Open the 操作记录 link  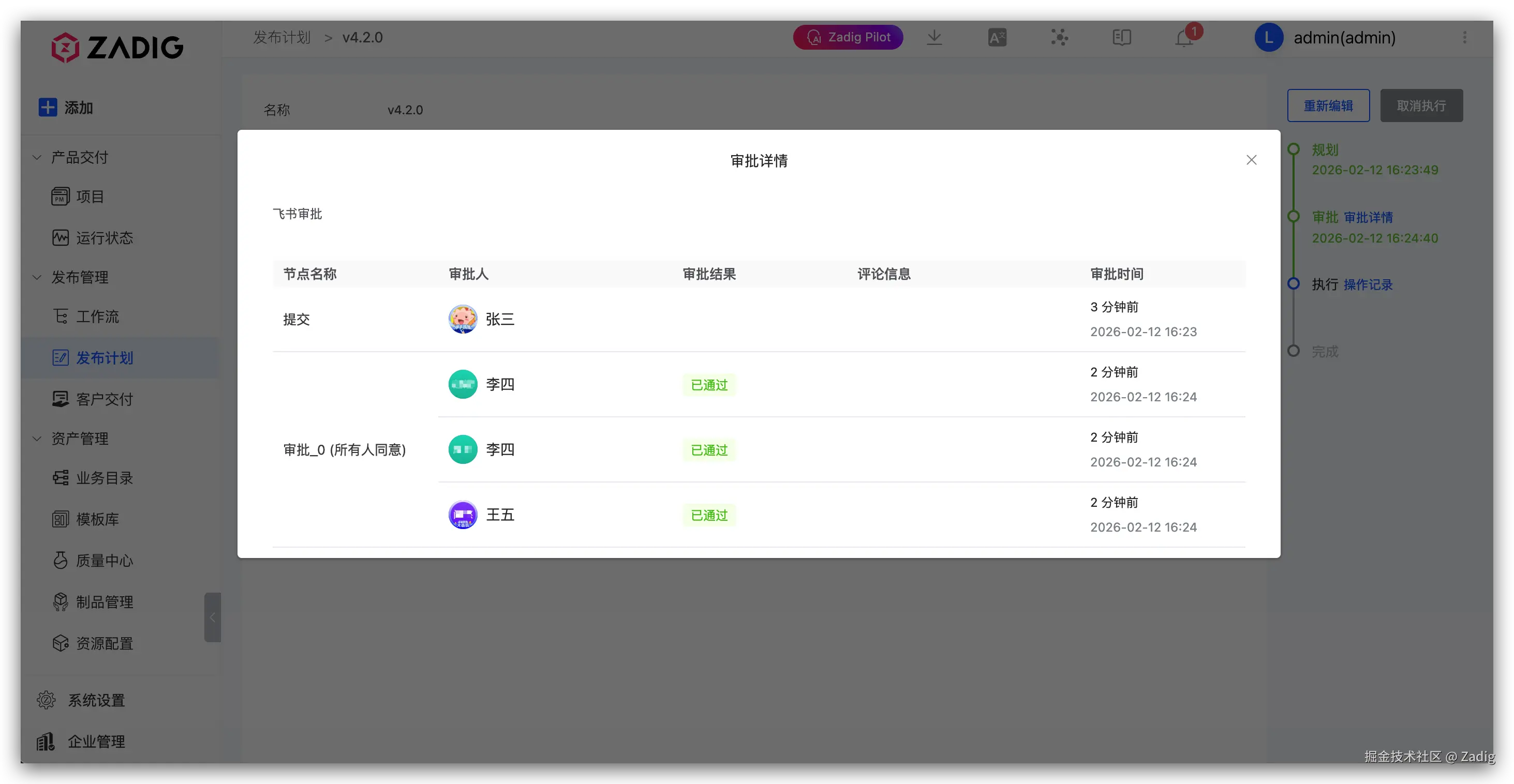1368,284
